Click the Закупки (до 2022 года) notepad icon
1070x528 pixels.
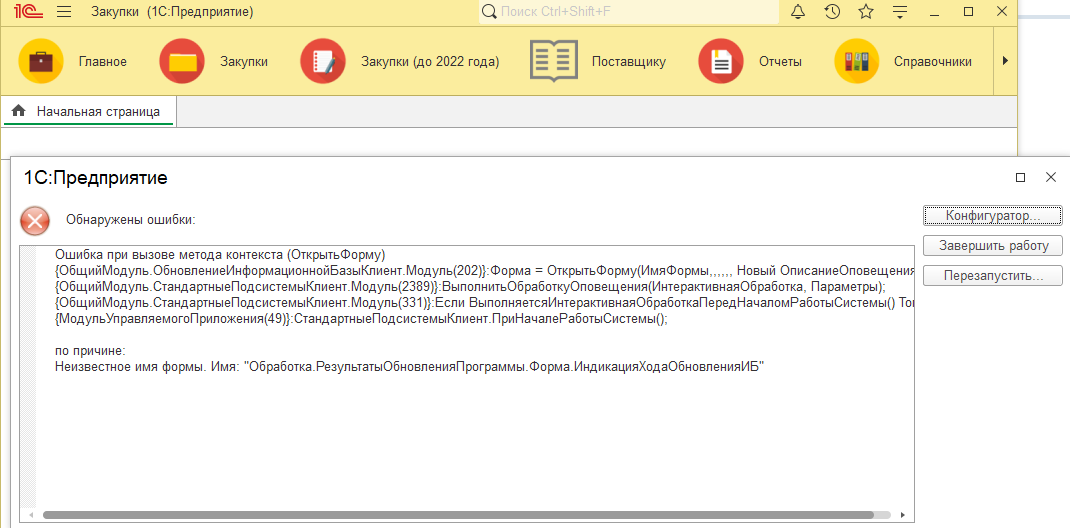323,61
